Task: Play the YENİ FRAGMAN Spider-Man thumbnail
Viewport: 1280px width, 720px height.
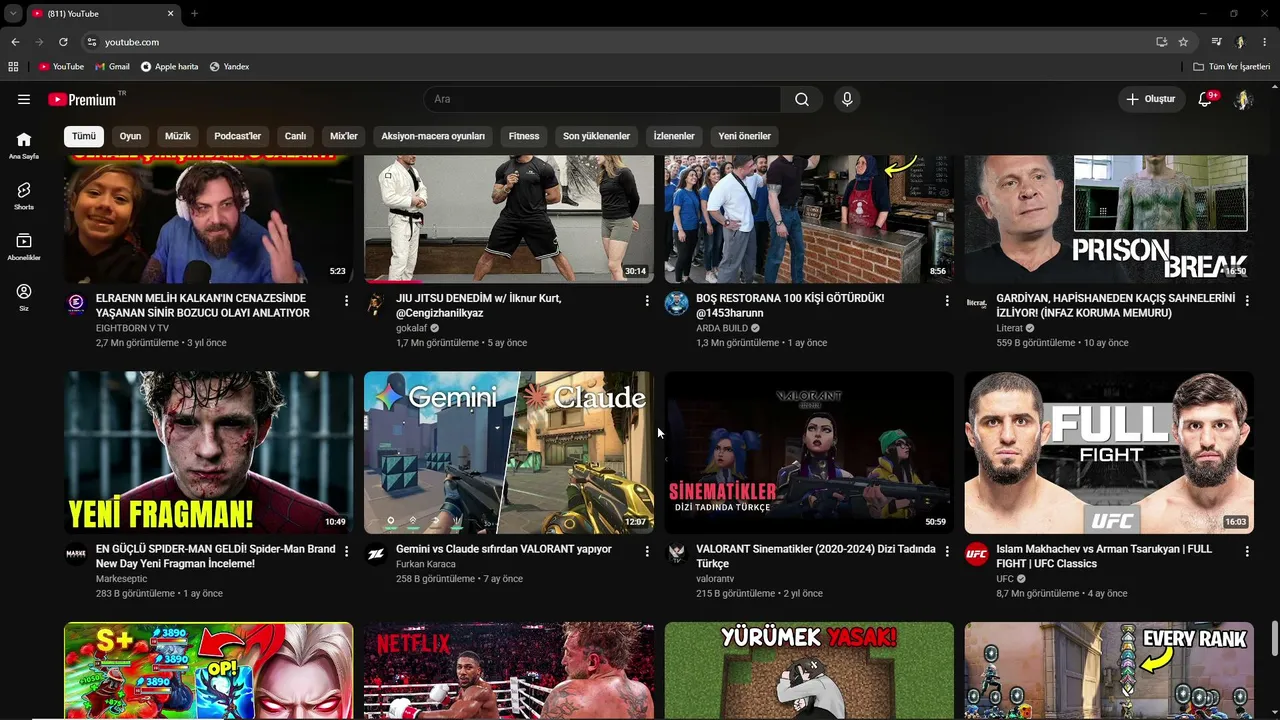Action: click(x=209, y=453)
